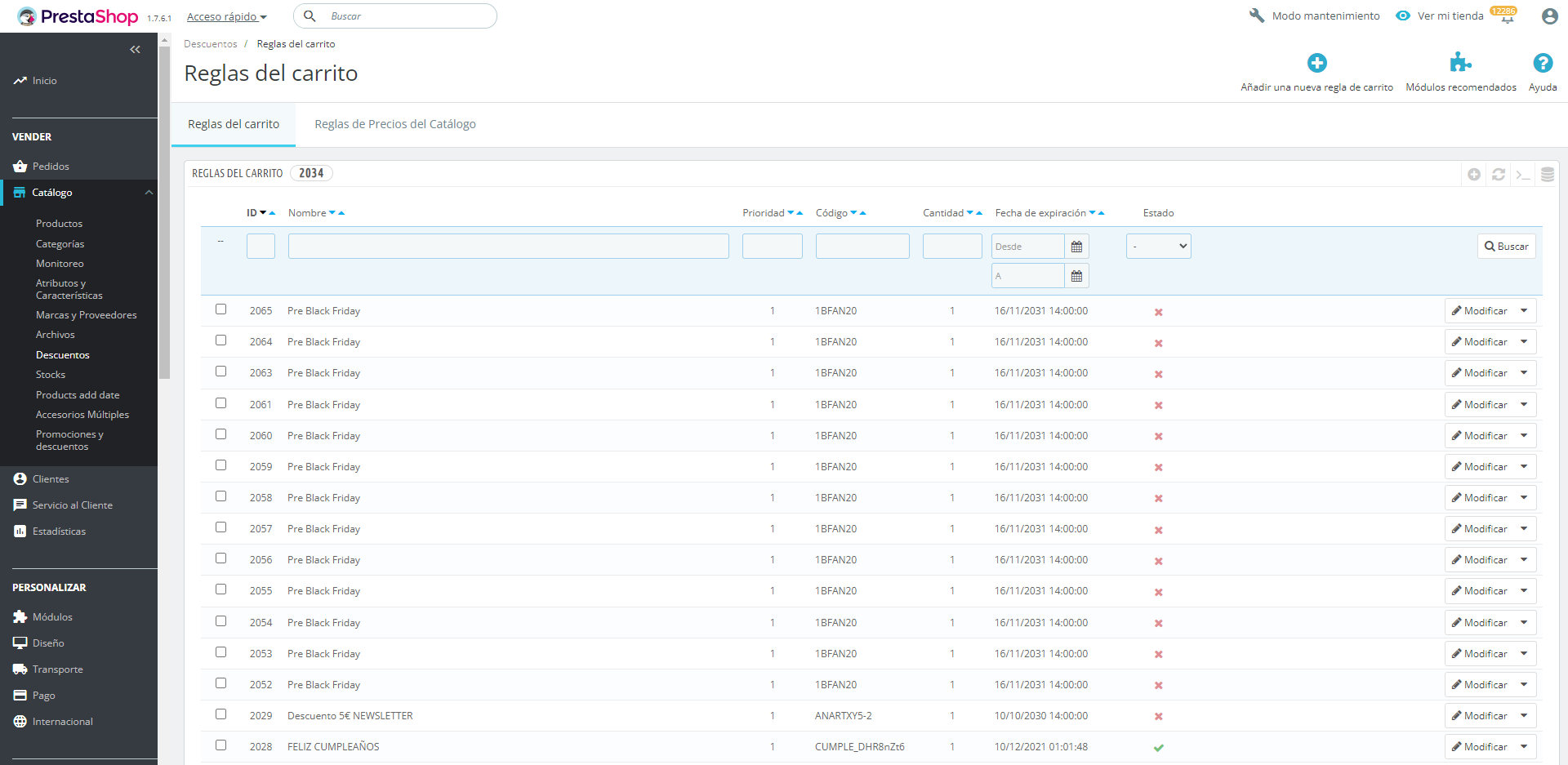Open Productos in Catálogo submenu
The height and width of the screenshot is (765, 1568).
point(59,224)
